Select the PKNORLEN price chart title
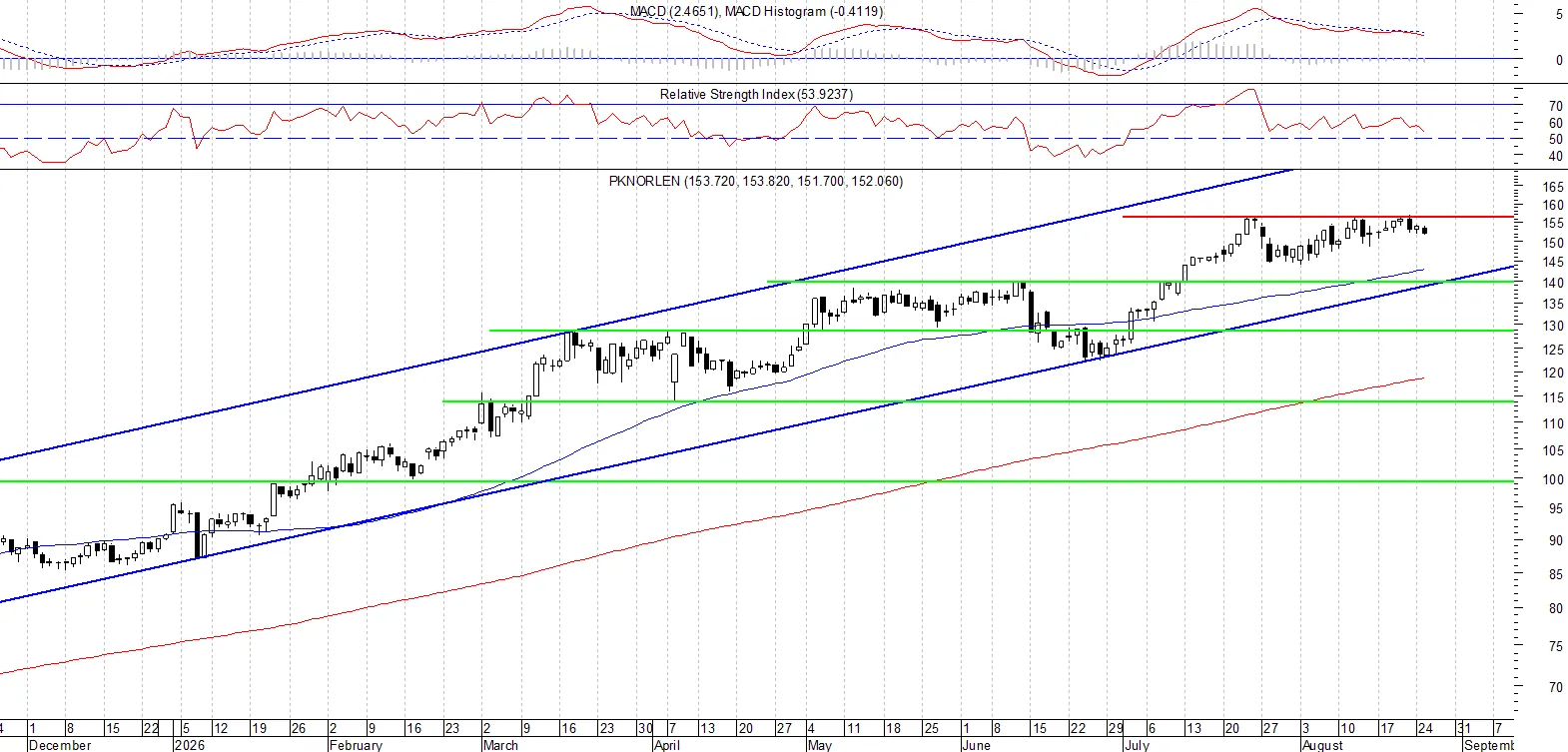Viewport: 1568px width, 752px height. pyautogui.click(x=755, y=181)
